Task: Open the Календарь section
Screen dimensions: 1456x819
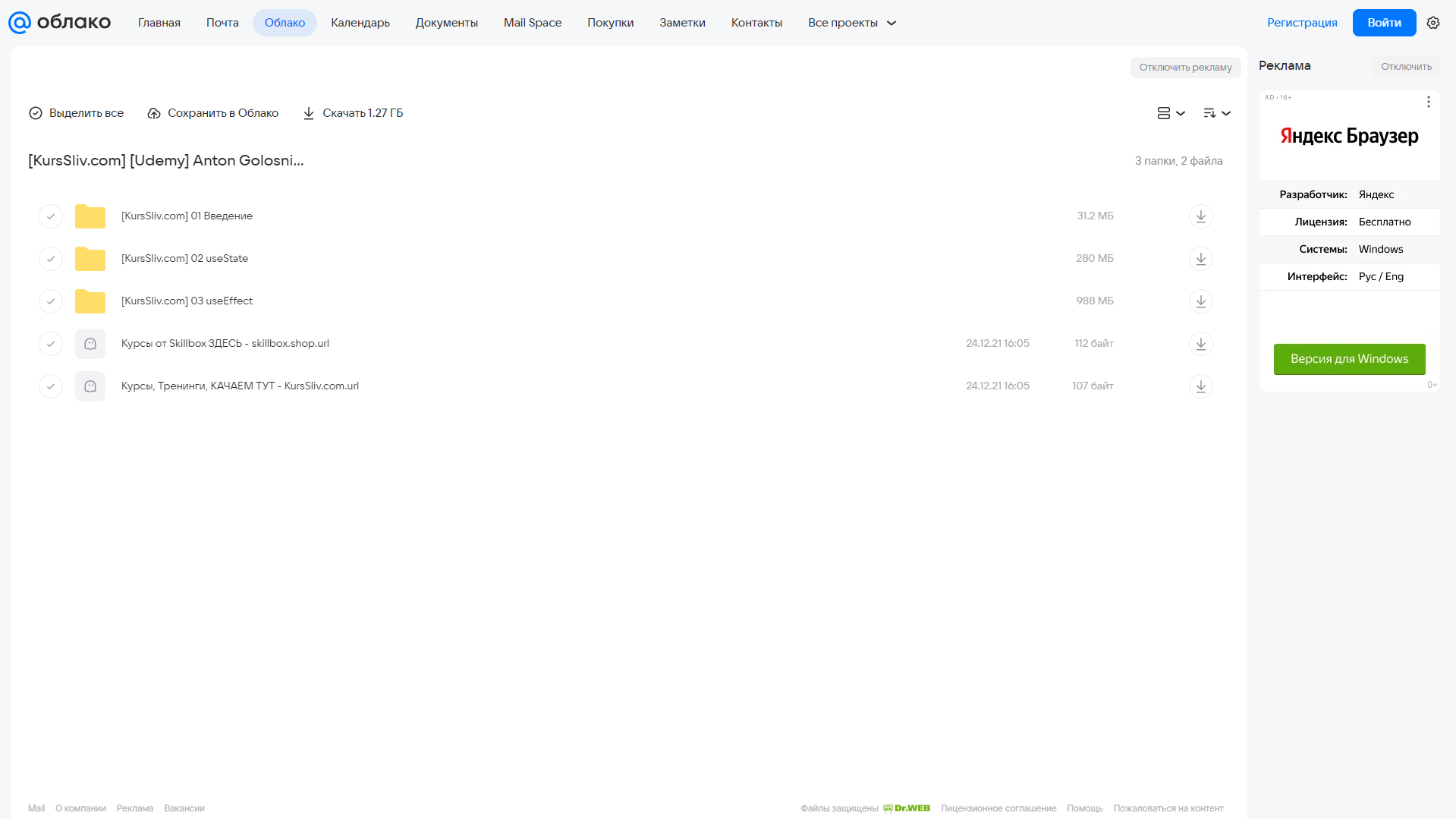Action: 360,23
